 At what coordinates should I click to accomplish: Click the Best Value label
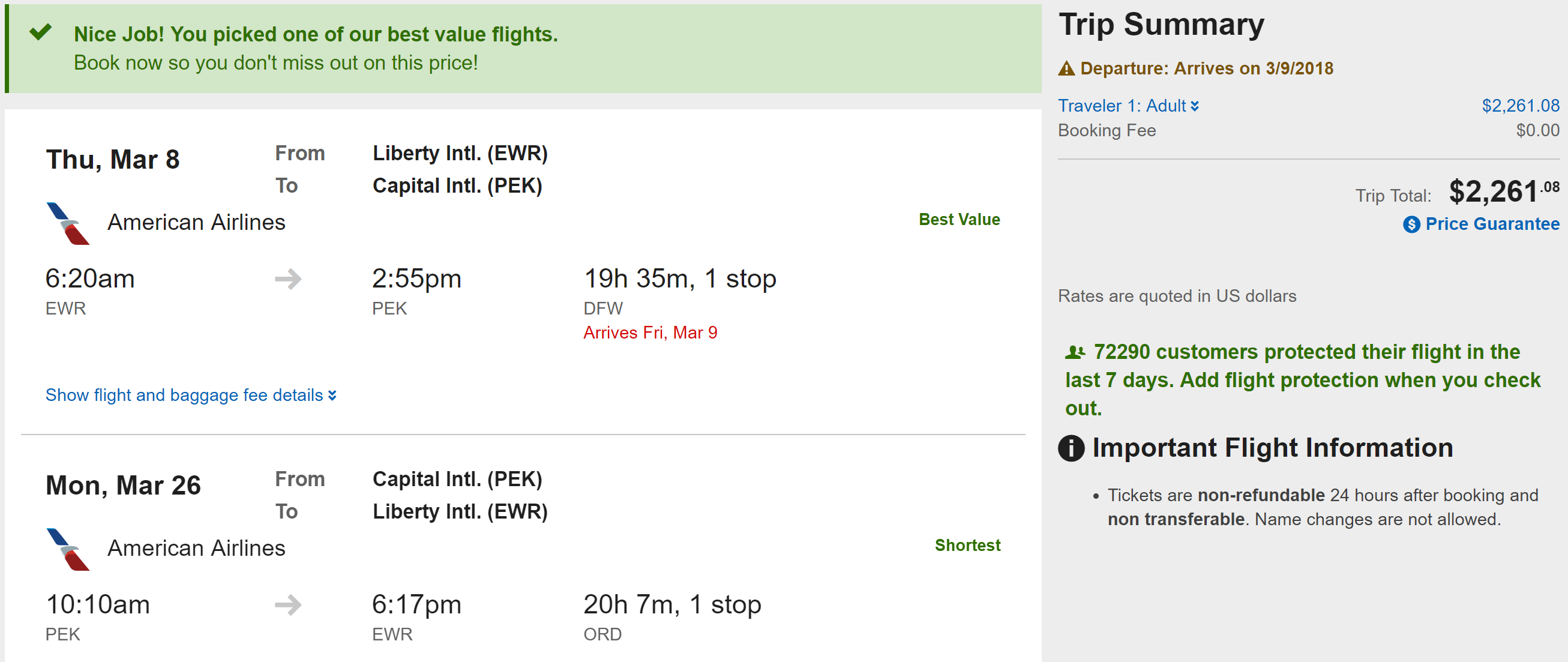tap(959, 219)
